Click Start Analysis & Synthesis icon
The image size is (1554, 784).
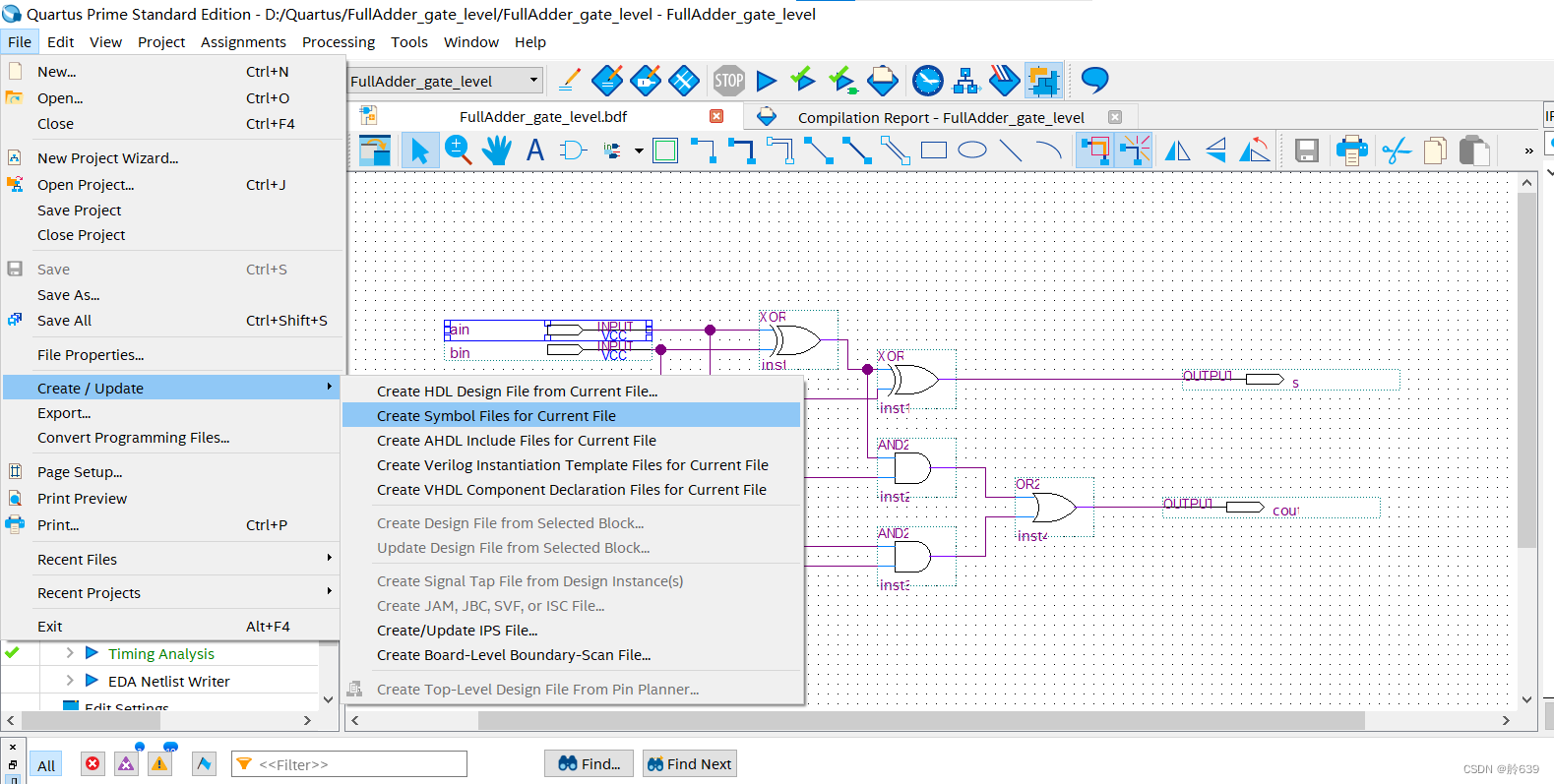point(803,79)
